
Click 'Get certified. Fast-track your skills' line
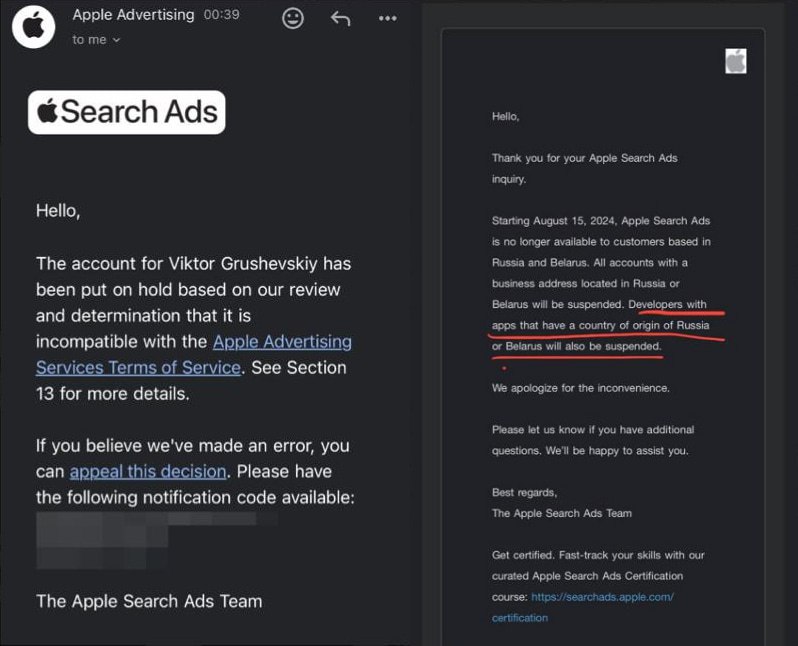tap(598, 555)
